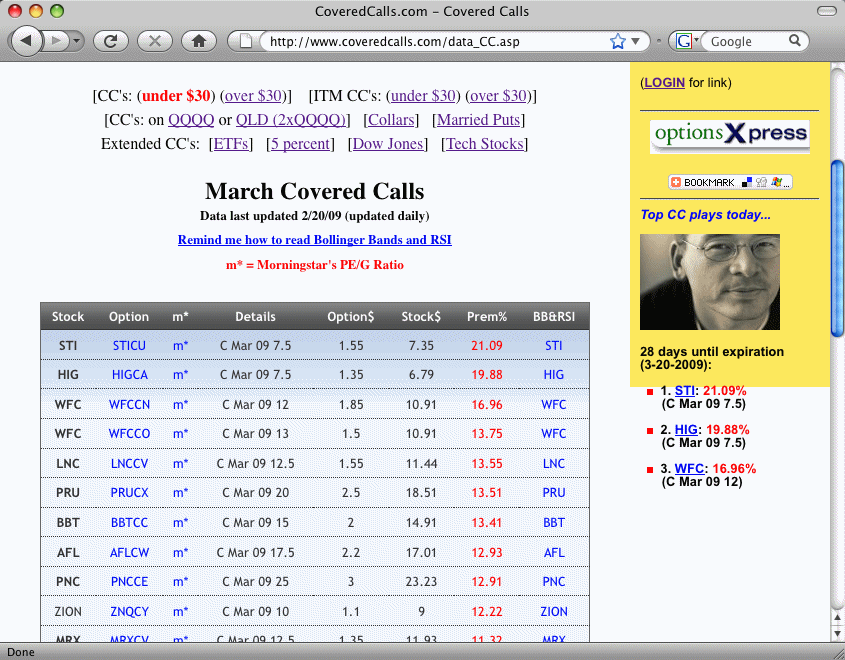
Task: Click the toolbar toggle pill in title bar
Action: coord(826,11)
